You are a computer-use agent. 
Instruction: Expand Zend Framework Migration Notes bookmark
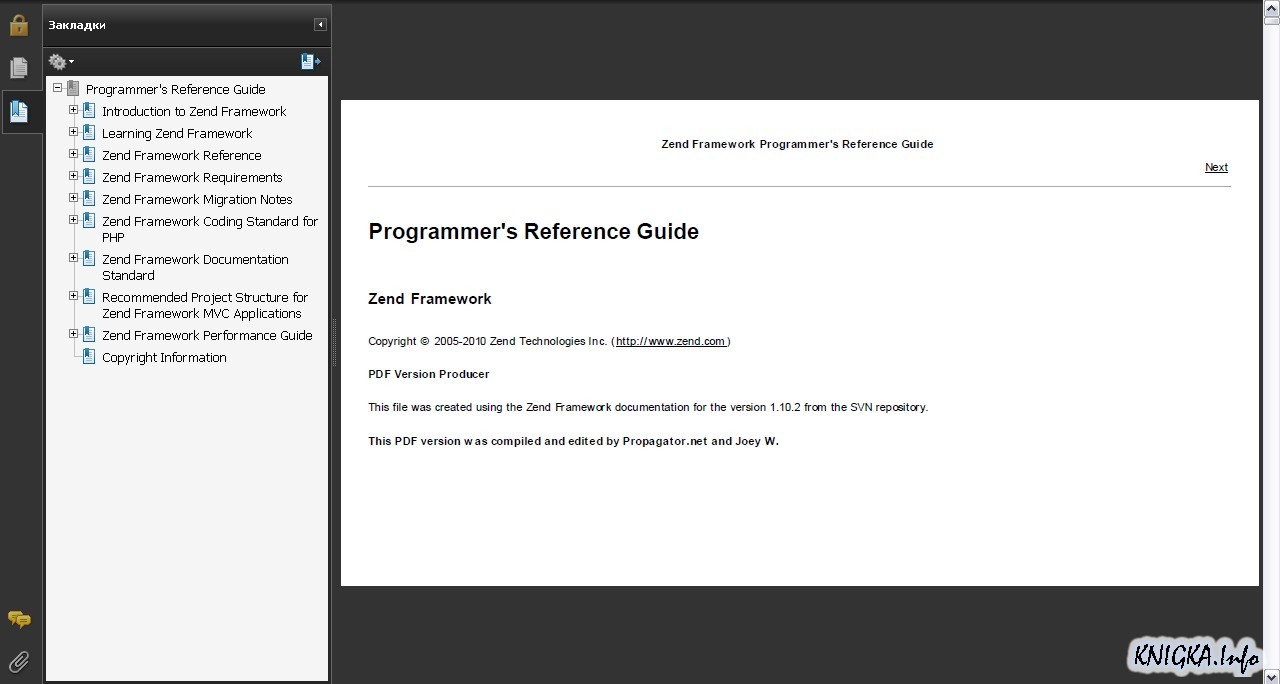[73, 198]
